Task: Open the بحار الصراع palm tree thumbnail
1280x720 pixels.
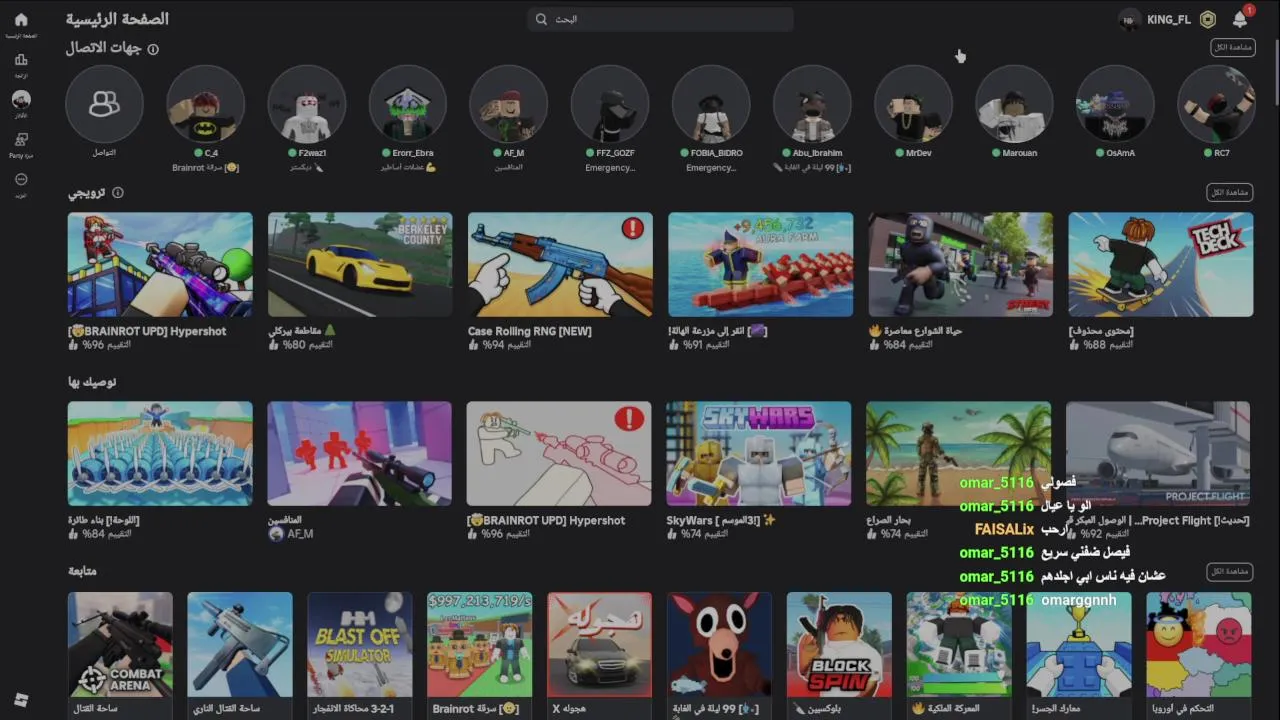Action: pos(959,454)
